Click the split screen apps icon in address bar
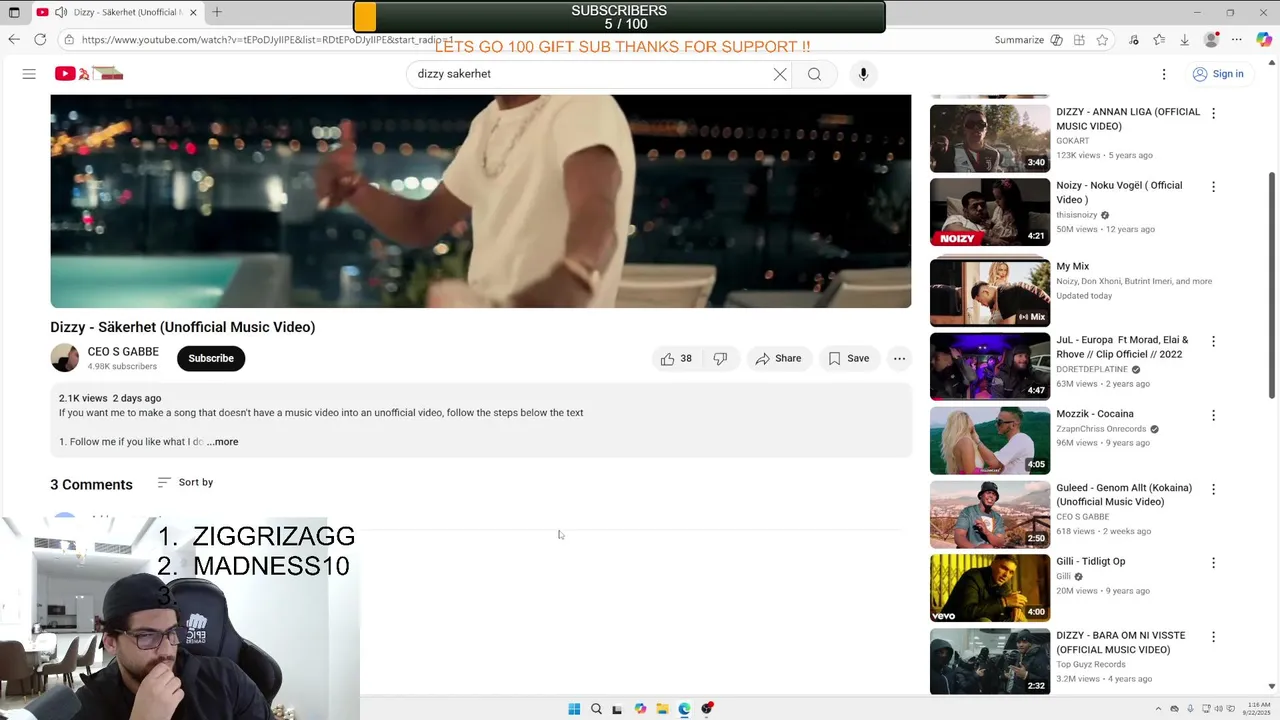1280x720 pixels. coord(1079,40)
